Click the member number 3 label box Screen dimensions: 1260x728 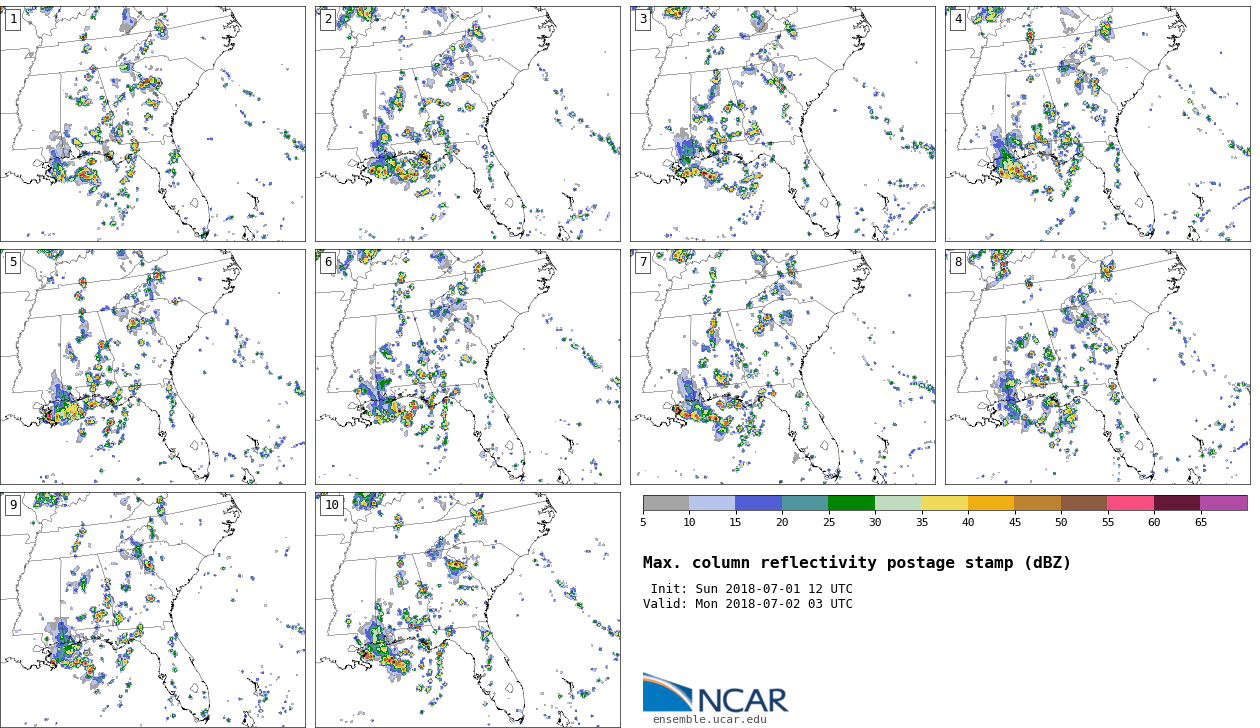click(643, 19)
